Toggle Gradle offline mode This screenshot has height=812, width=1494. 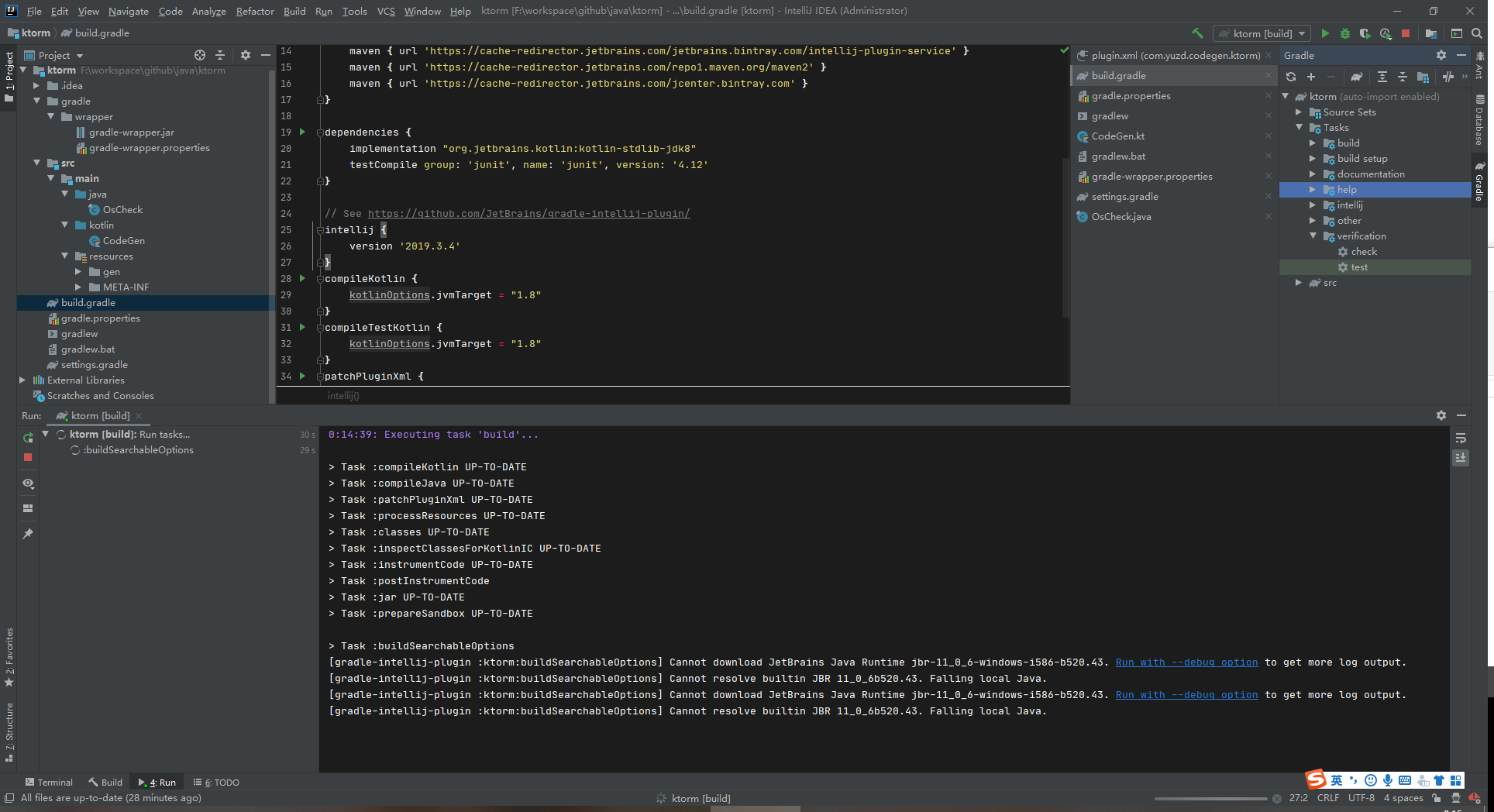[1449, 77]
